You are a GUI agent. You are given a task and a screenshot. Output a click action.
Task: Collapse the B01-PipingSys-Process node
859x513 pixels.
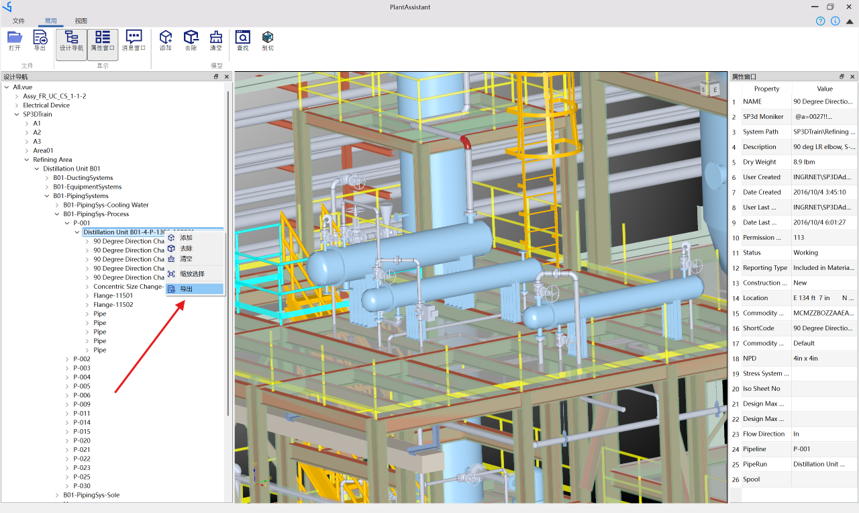[x=57, y=214]
